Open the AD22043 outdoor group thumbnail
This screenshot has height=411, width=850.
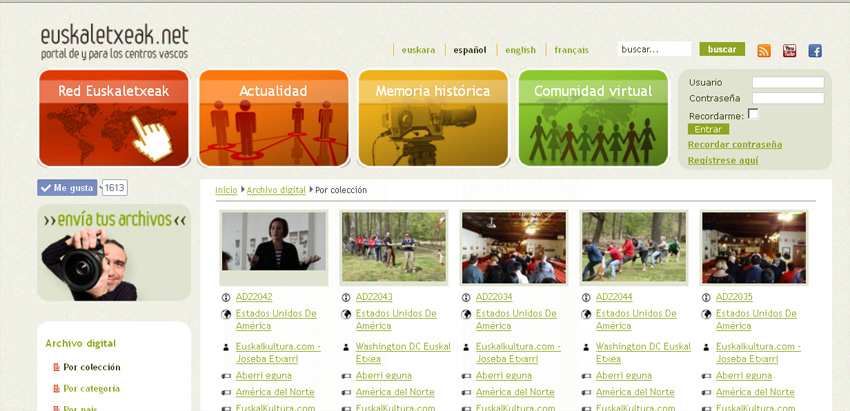394,247
